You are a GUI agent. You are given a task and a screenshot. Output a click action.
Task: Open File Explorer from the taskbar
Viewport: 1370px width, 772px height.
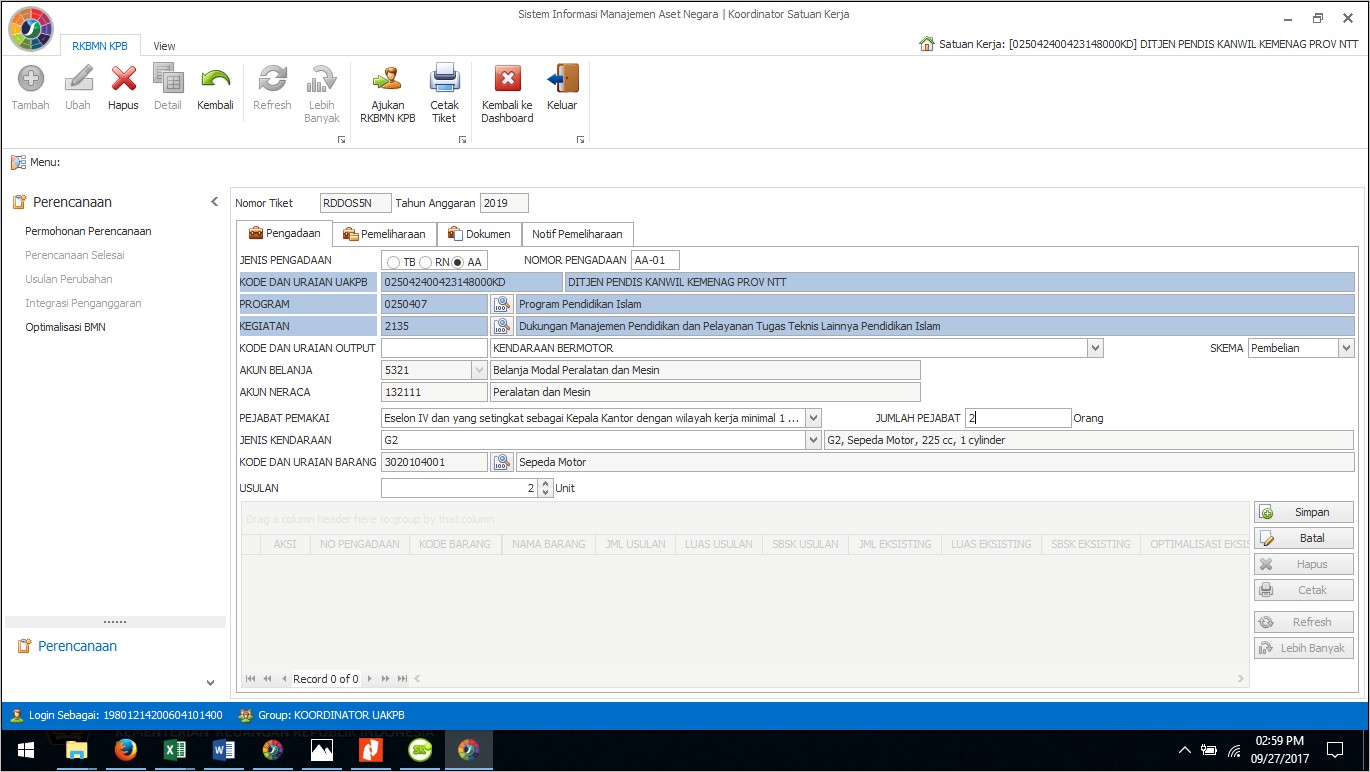[x=77, y=750]
